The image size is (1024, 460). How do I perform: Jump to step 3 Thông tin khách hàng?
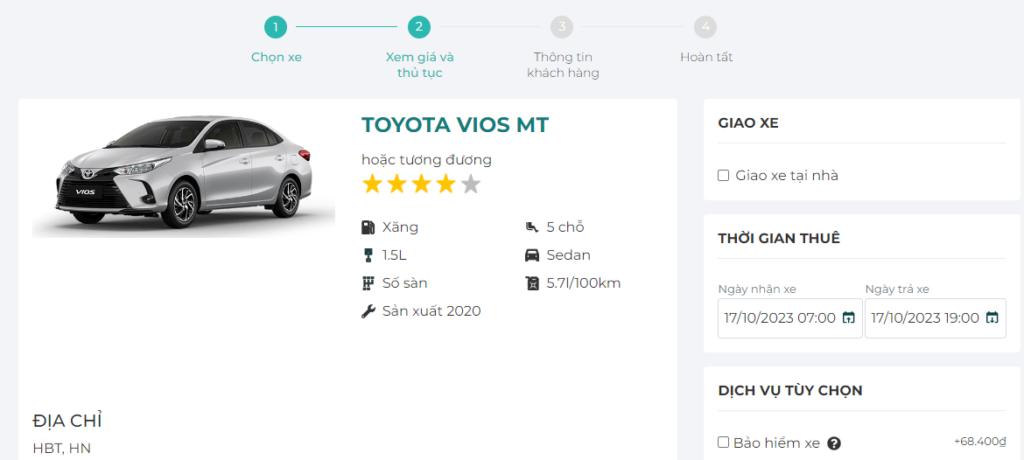coord(562,27)
